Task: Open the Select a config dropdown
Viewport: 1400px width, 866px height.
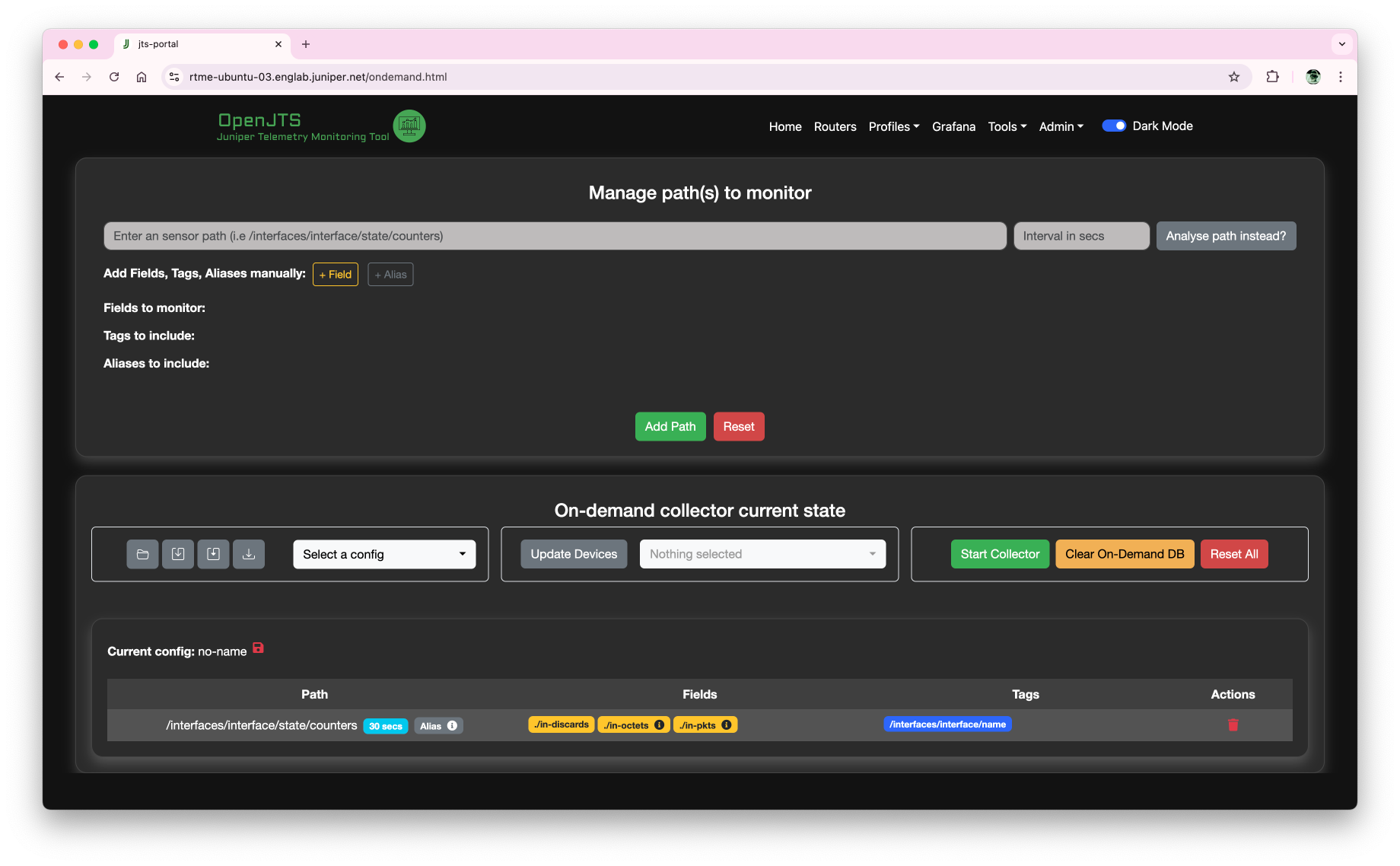Action: (x=384, y=554)
